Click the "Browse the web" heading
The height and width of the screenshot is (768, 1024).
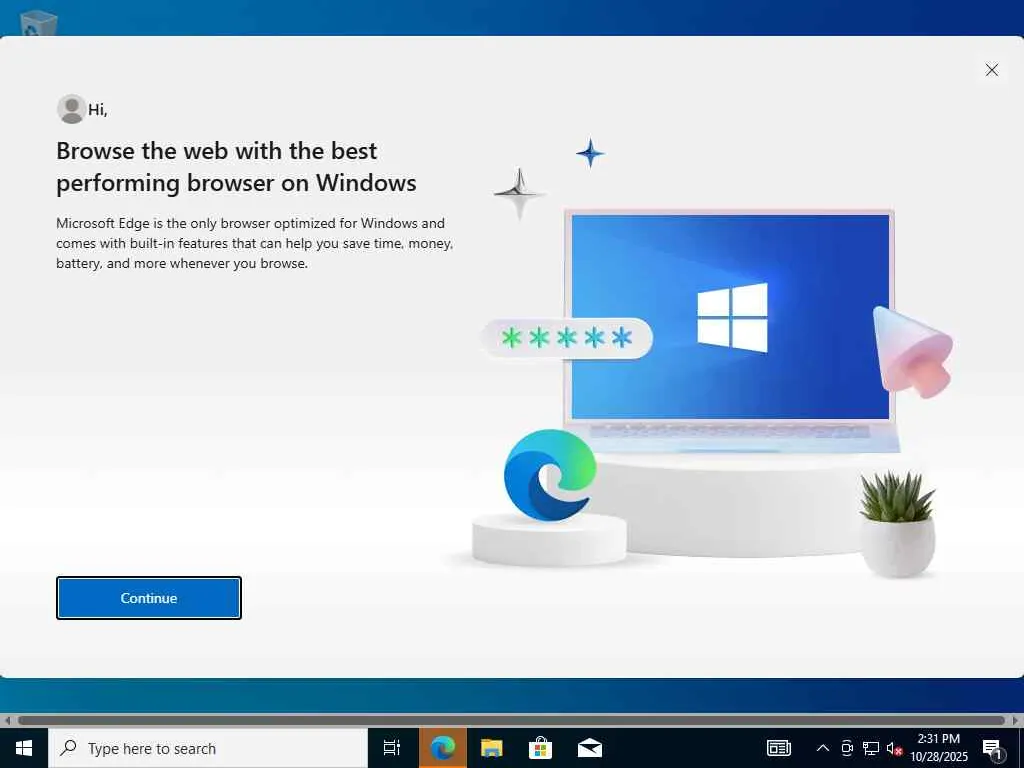click(x=236, y=167)
